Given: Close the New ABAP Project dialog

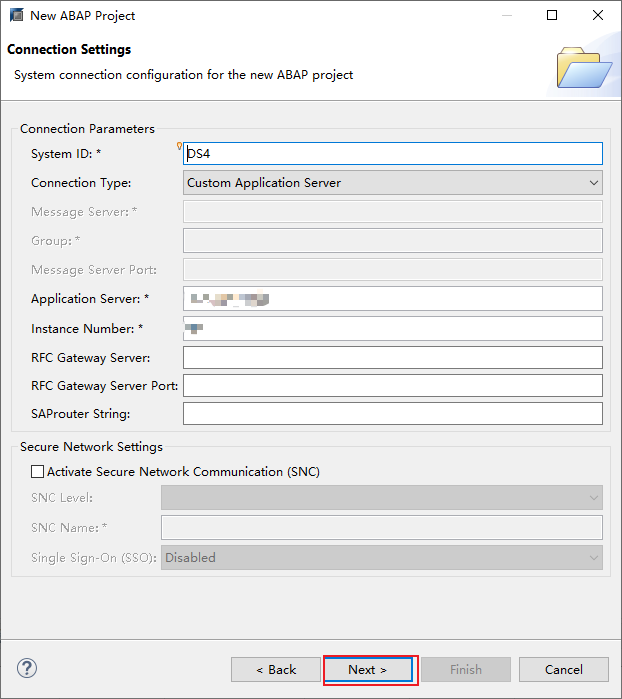Looking at the screenshot, I should click(x=598, y=15).
